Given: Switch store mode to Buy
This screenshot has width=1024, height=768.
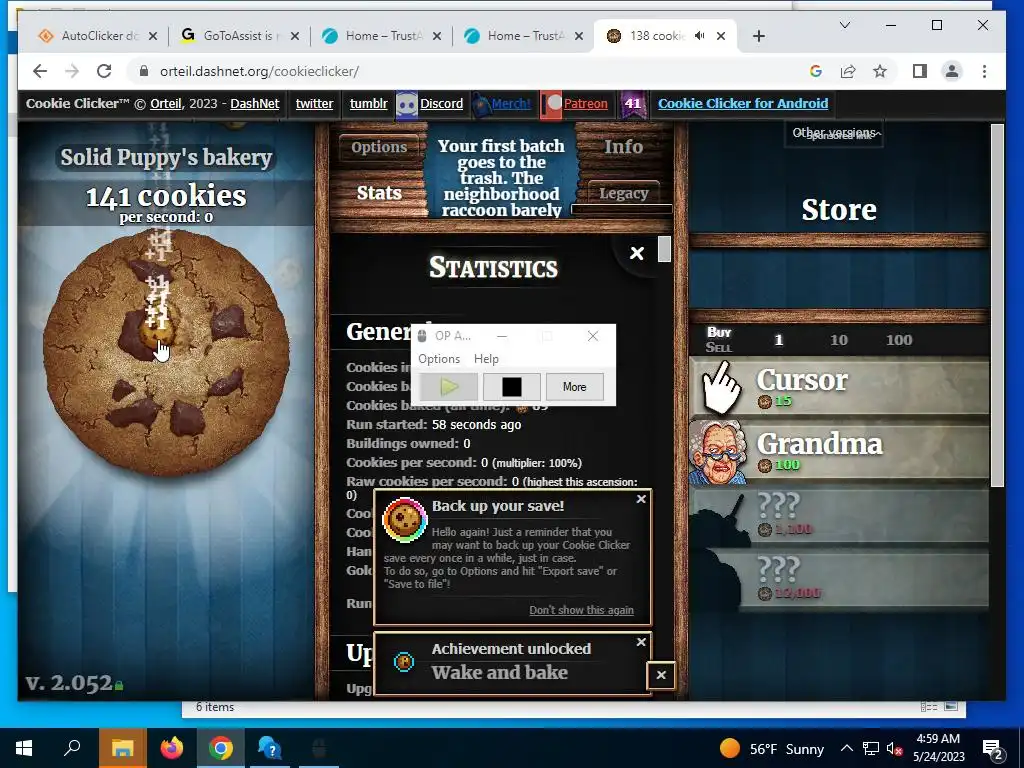Looking at the screenshot, I should [x=718, y=332].
